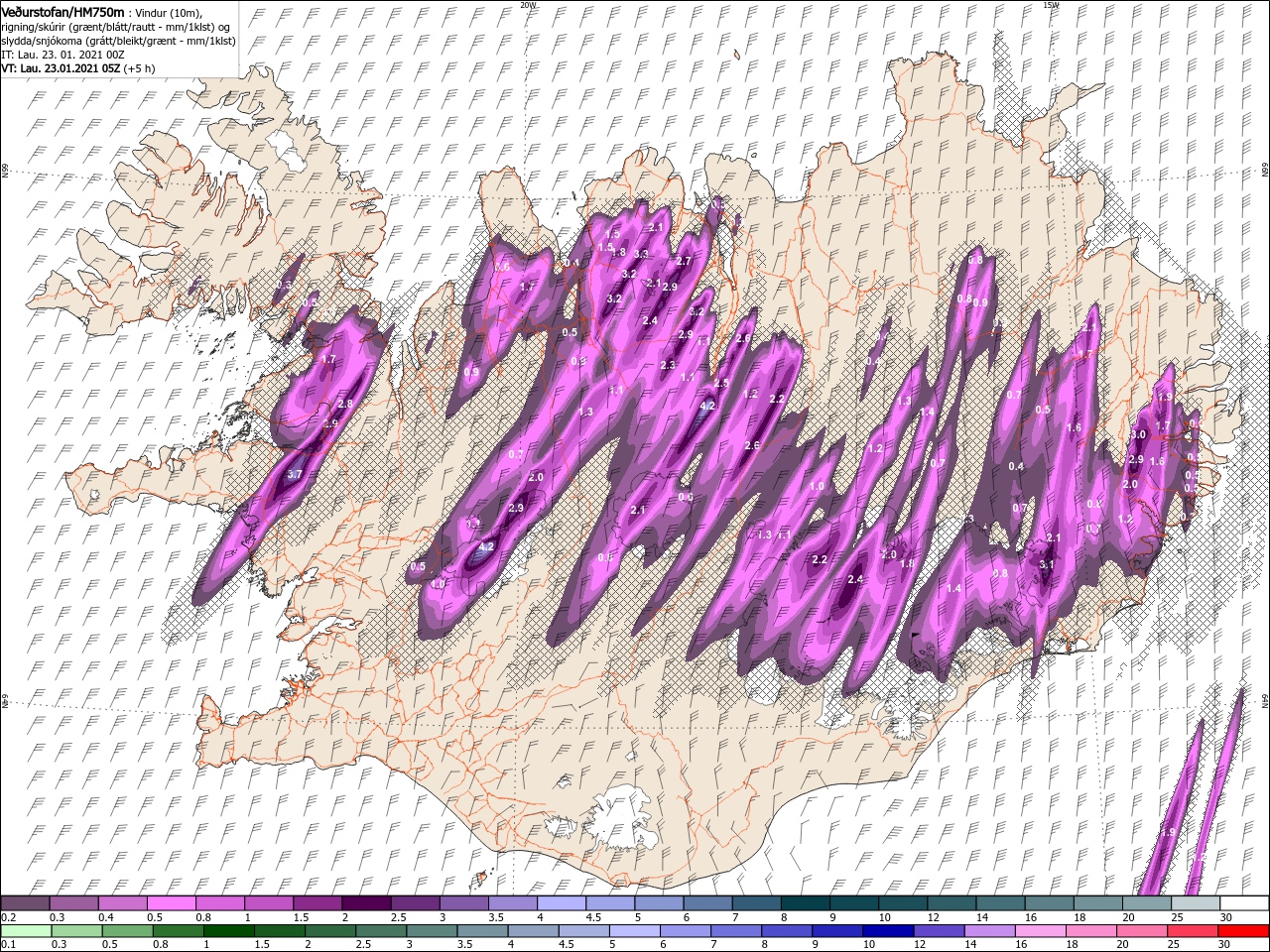Click the snow scale swatch between 6 and 7

[x=707, y=903]
